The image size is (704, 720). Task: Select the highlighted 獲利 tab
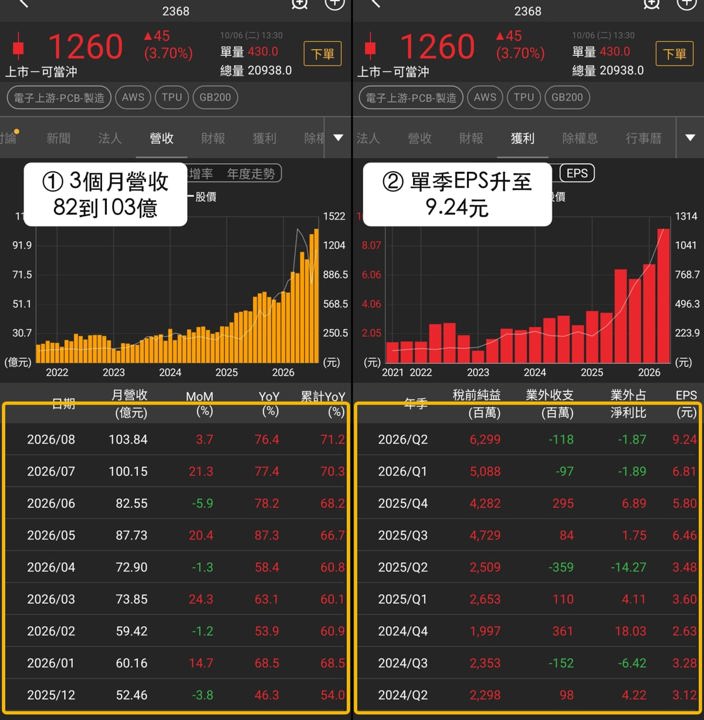click(523, 138)
